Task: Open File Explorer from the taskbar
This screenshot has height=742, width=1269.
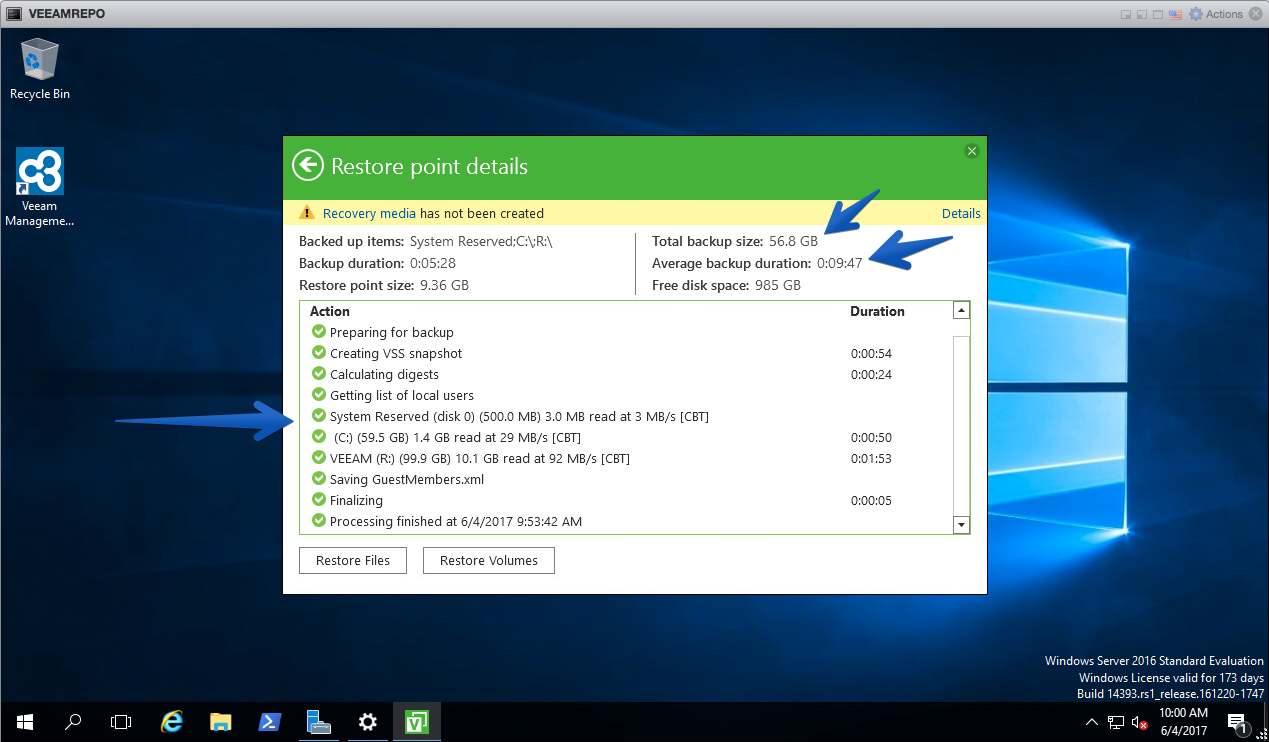Action: (x=221, y=722)
